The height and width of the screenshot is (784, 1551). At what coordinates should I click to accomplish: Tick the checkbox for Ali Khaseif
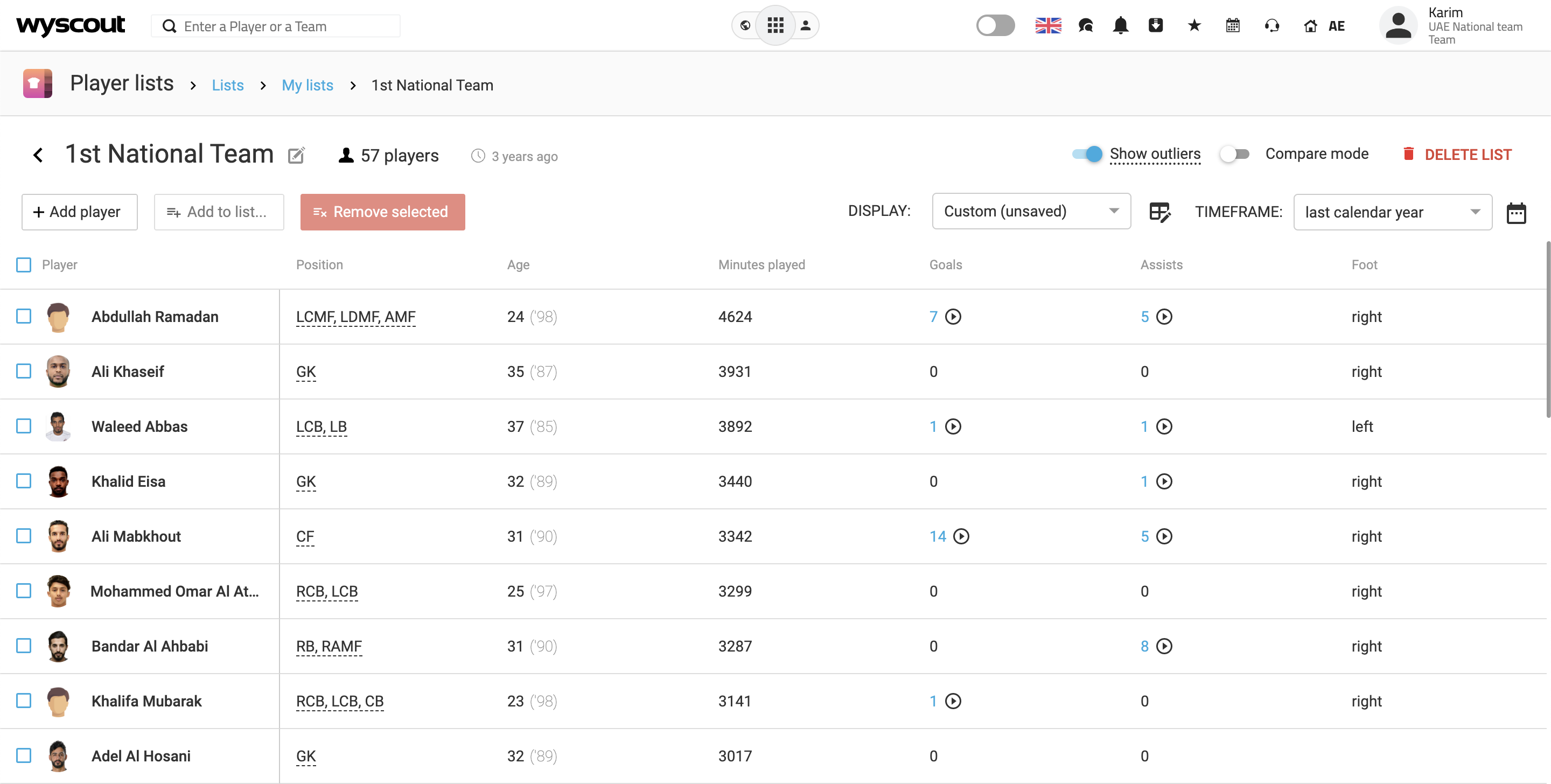24,372
